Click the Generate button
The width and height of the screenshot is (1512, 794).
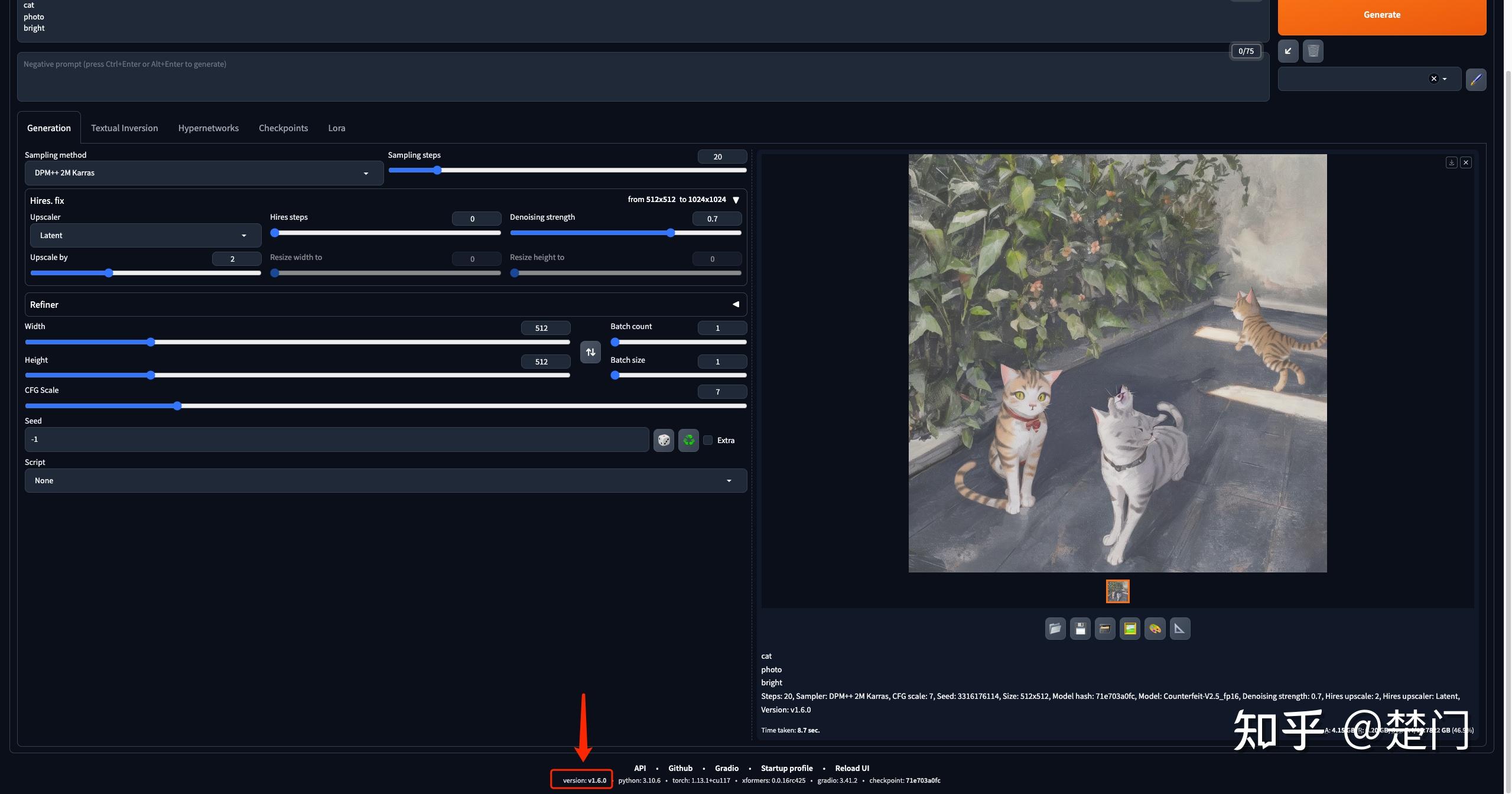tap(1381, 14)
